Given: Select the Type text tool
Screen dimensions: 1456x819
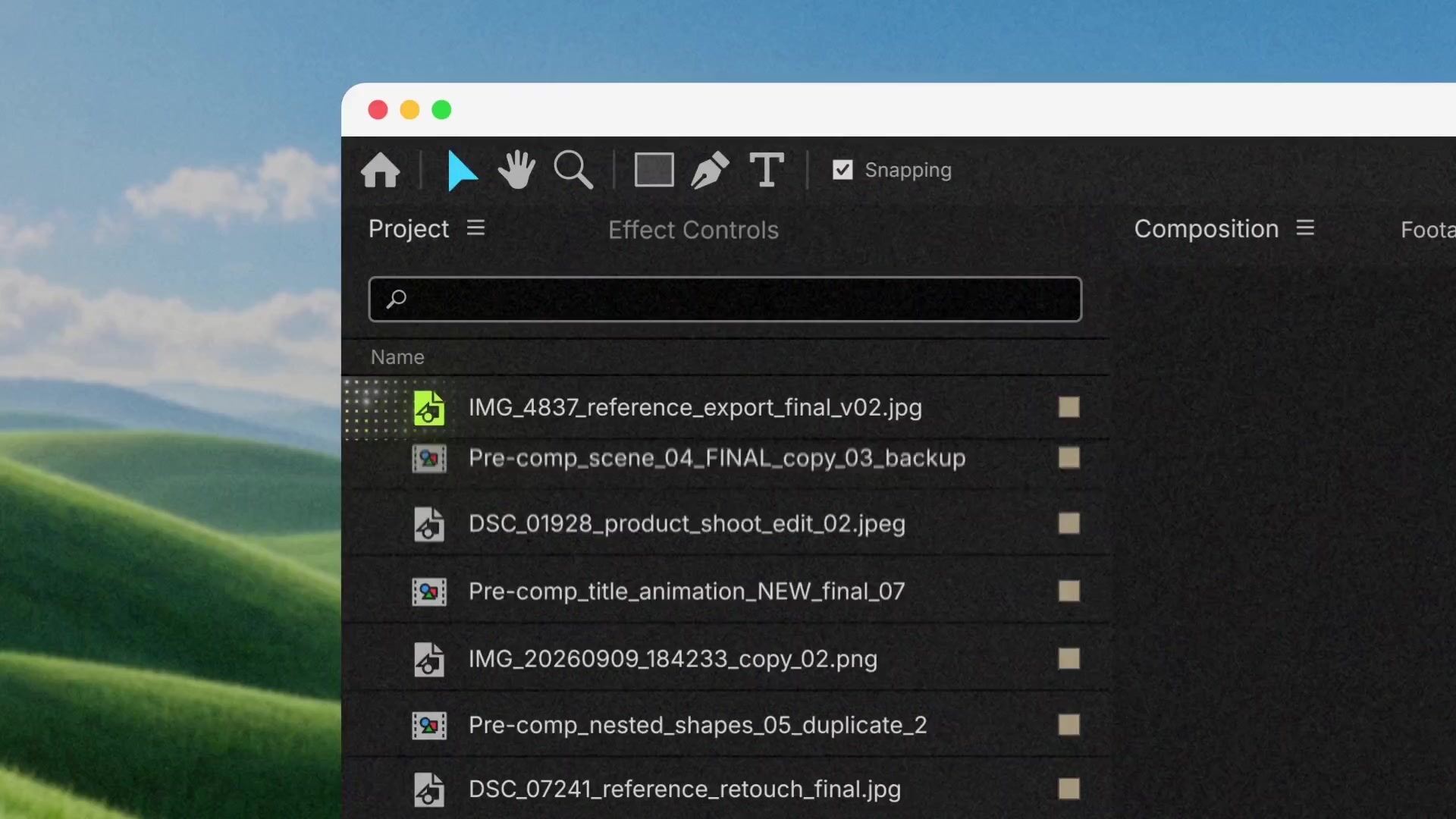Looking at the screenshot, I should click(767, 170).
